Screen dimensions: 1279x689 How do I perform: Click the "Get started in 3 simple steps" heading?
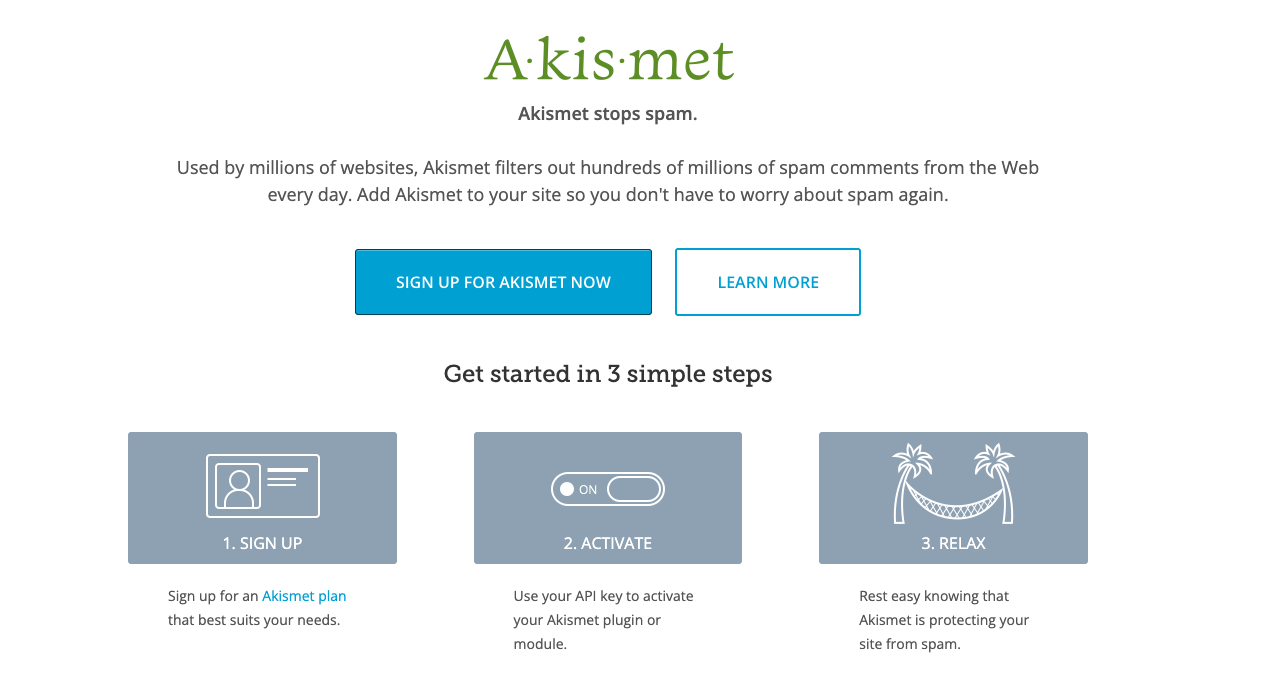point(608,374)
